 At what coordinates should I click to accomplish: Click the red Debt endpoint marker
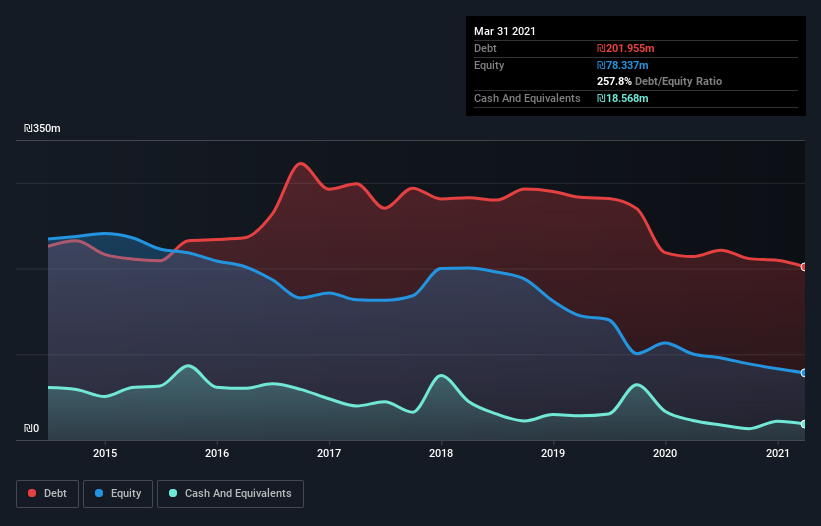click(x=804, y=267)
